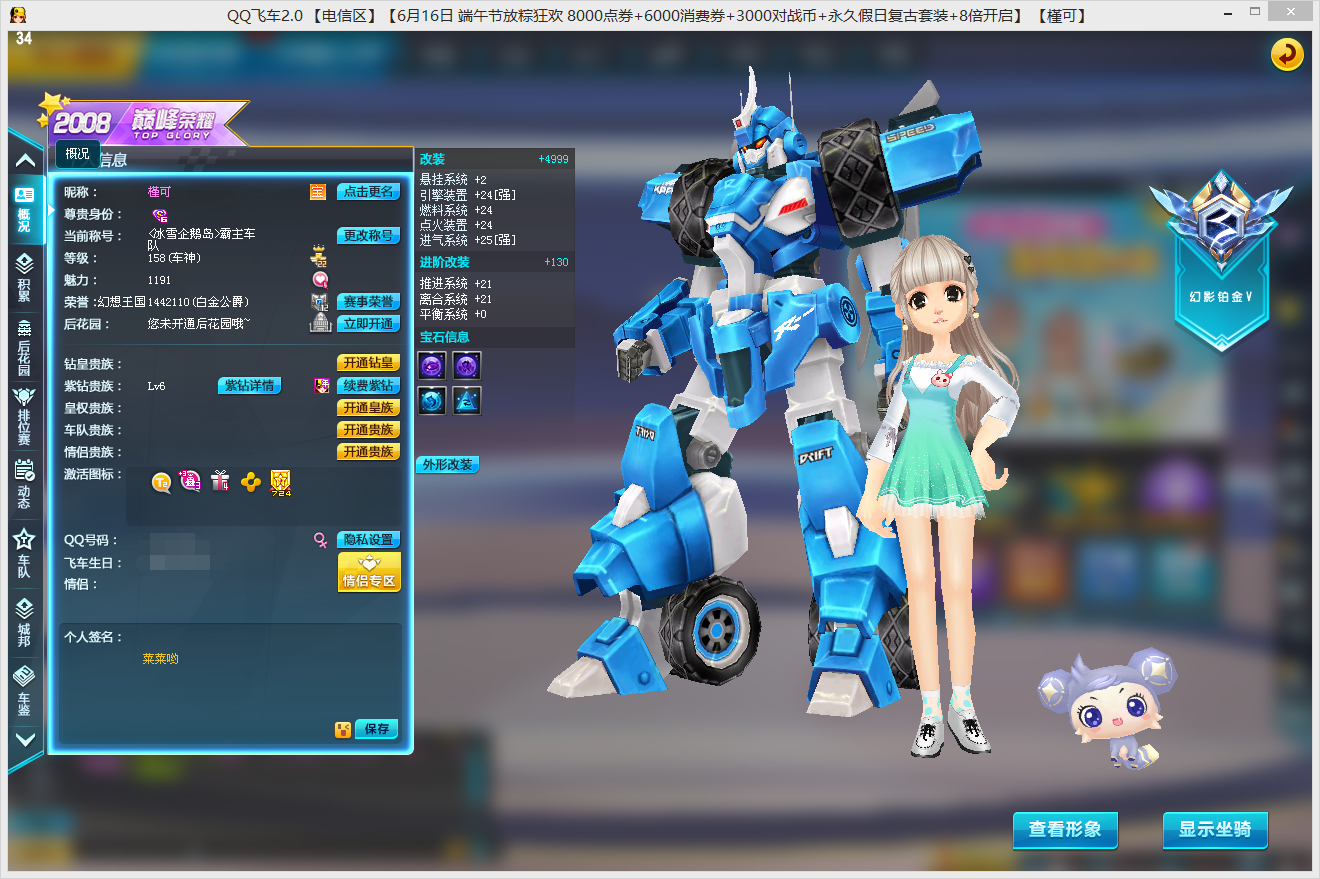The width and height of the screenshot is (1320, 879).
Task: Click the 外形改装 appearance mod button
Action: pyautogui.click(x=447, y=465)
